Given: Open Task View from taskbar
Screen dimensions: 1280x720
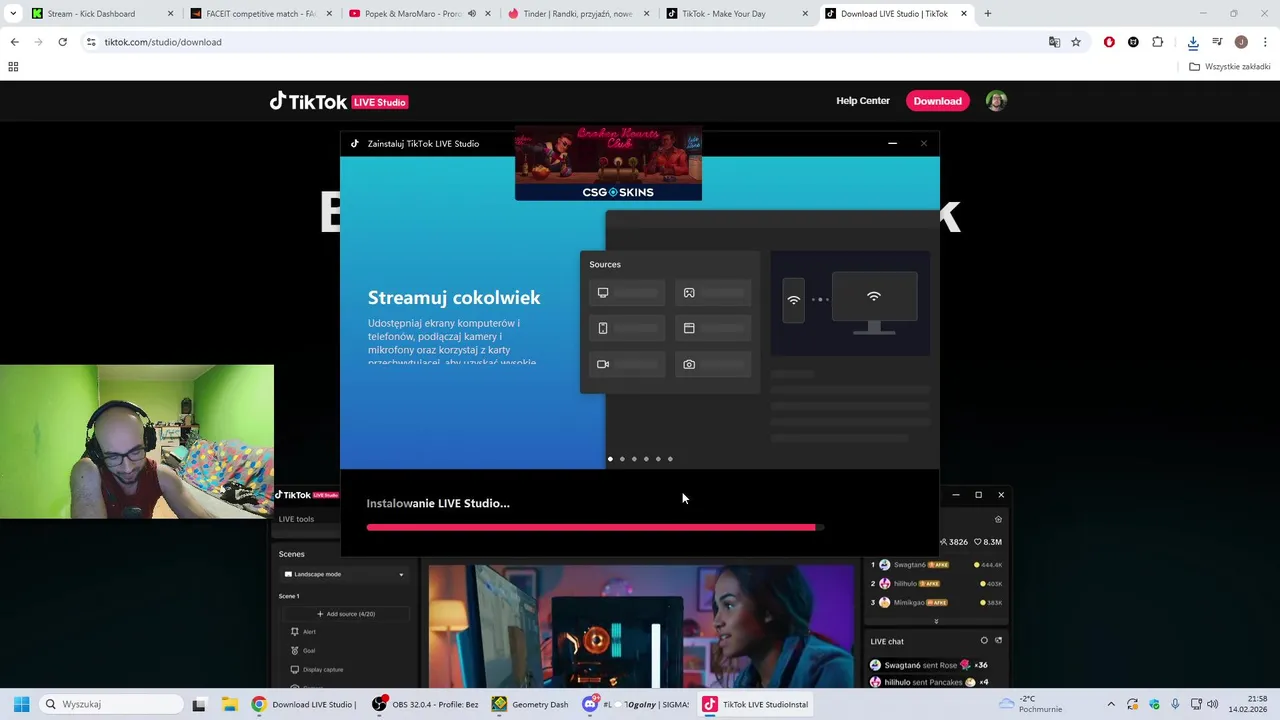Looking at the screenshot, I should pyautogui.click(x=199, y=704).
